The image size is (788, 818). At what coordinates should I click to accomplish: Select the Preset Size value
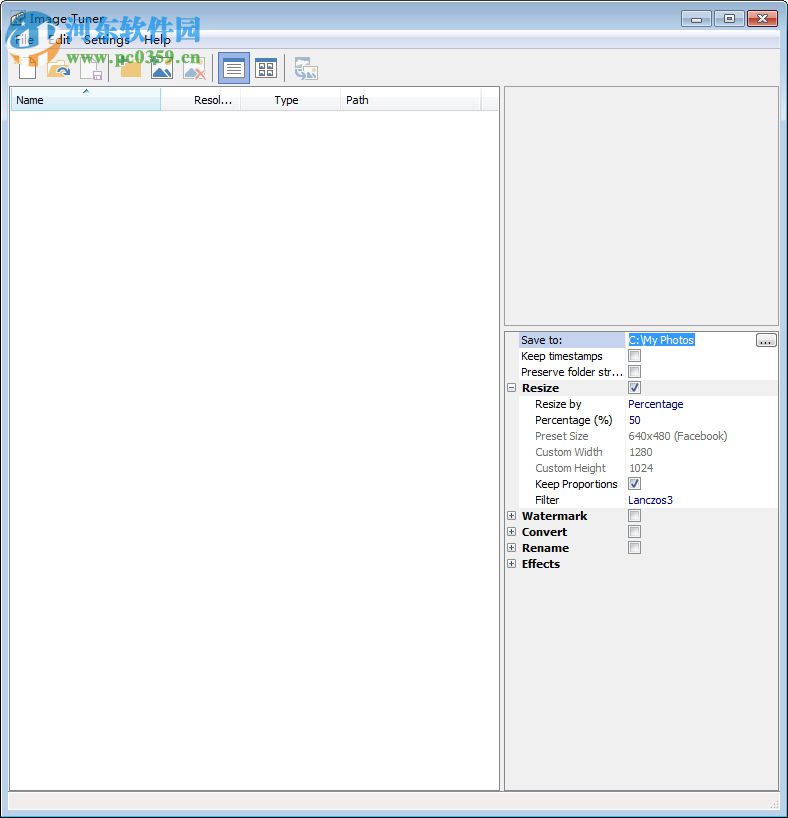click(x=701, y=436)
